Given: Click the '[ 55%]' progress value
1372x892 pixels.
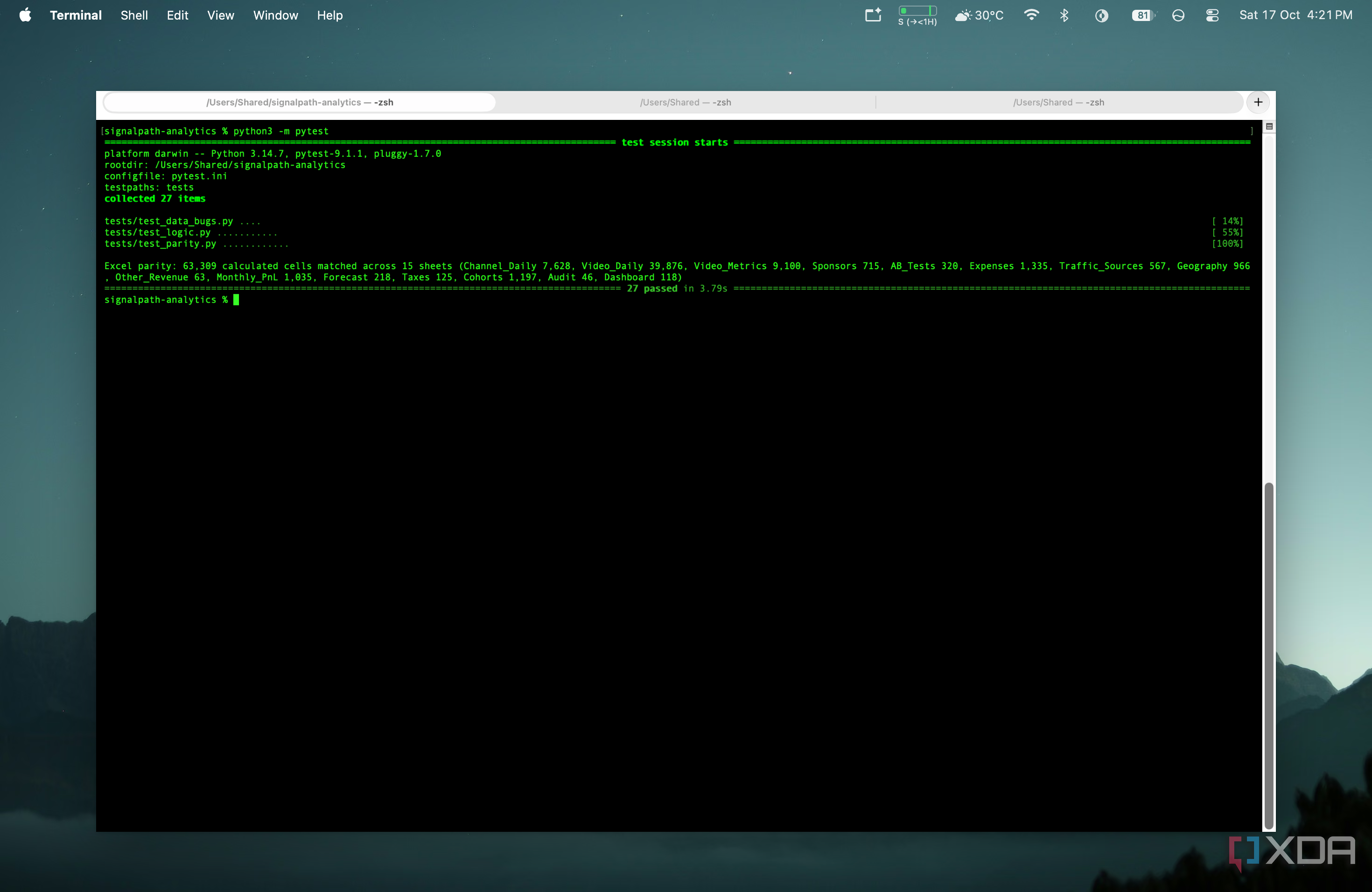Looking at the screenshot, I should click(1227, 232).
